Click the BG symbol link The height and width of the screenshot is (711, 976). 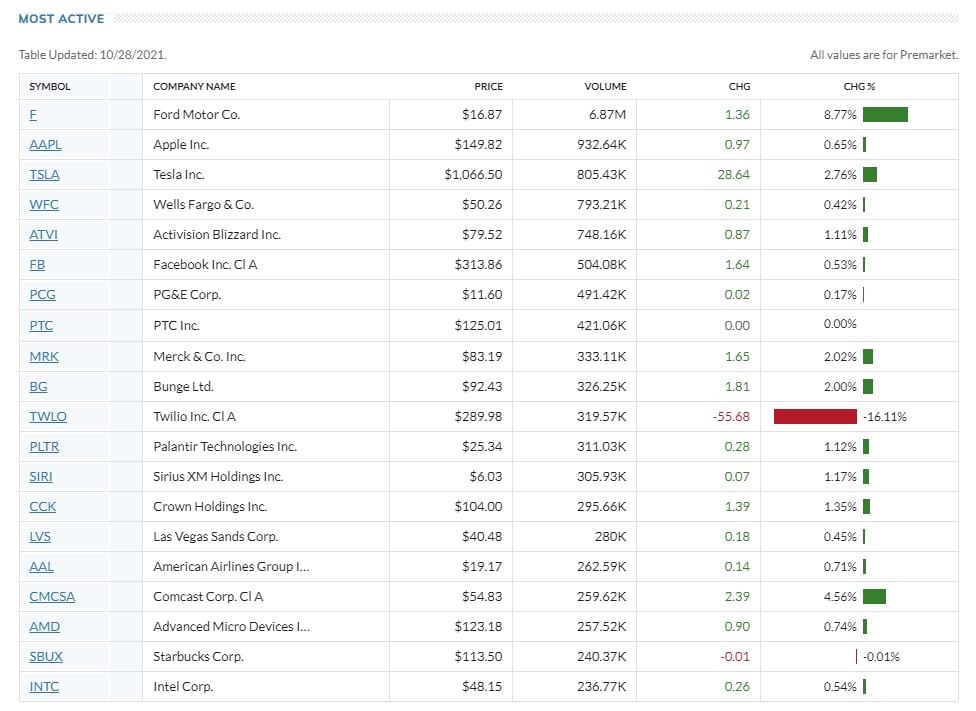coord(39,387)
